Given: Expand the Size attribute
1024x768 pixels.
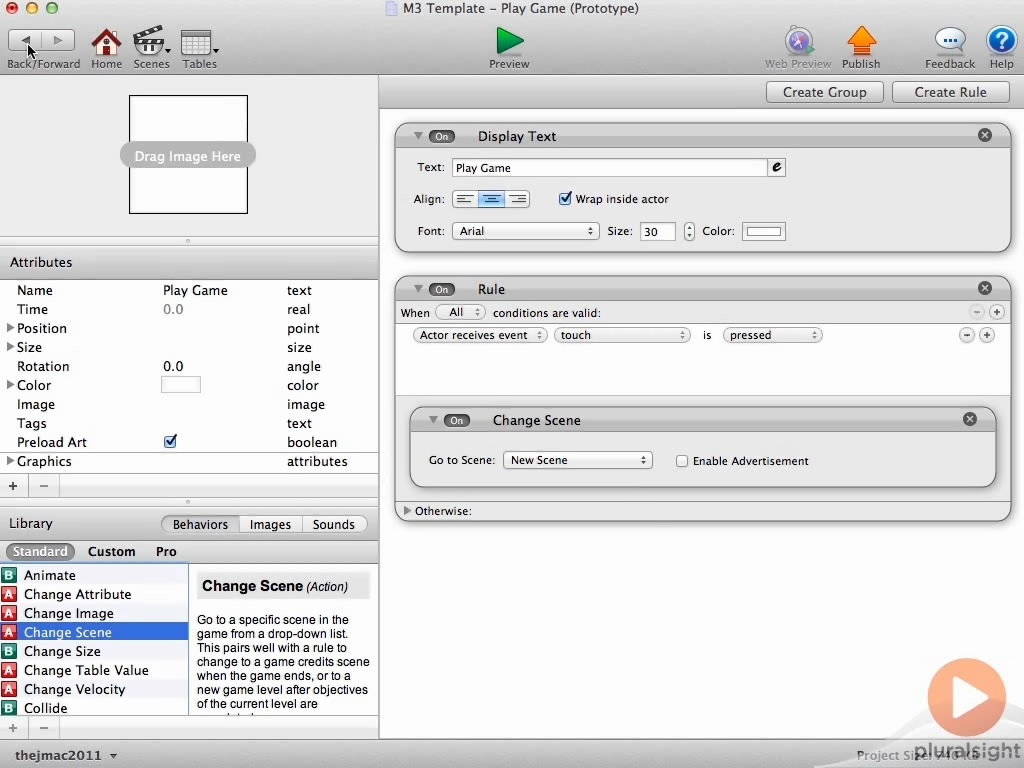Looking at the screenshot, I should coord(10,346).
